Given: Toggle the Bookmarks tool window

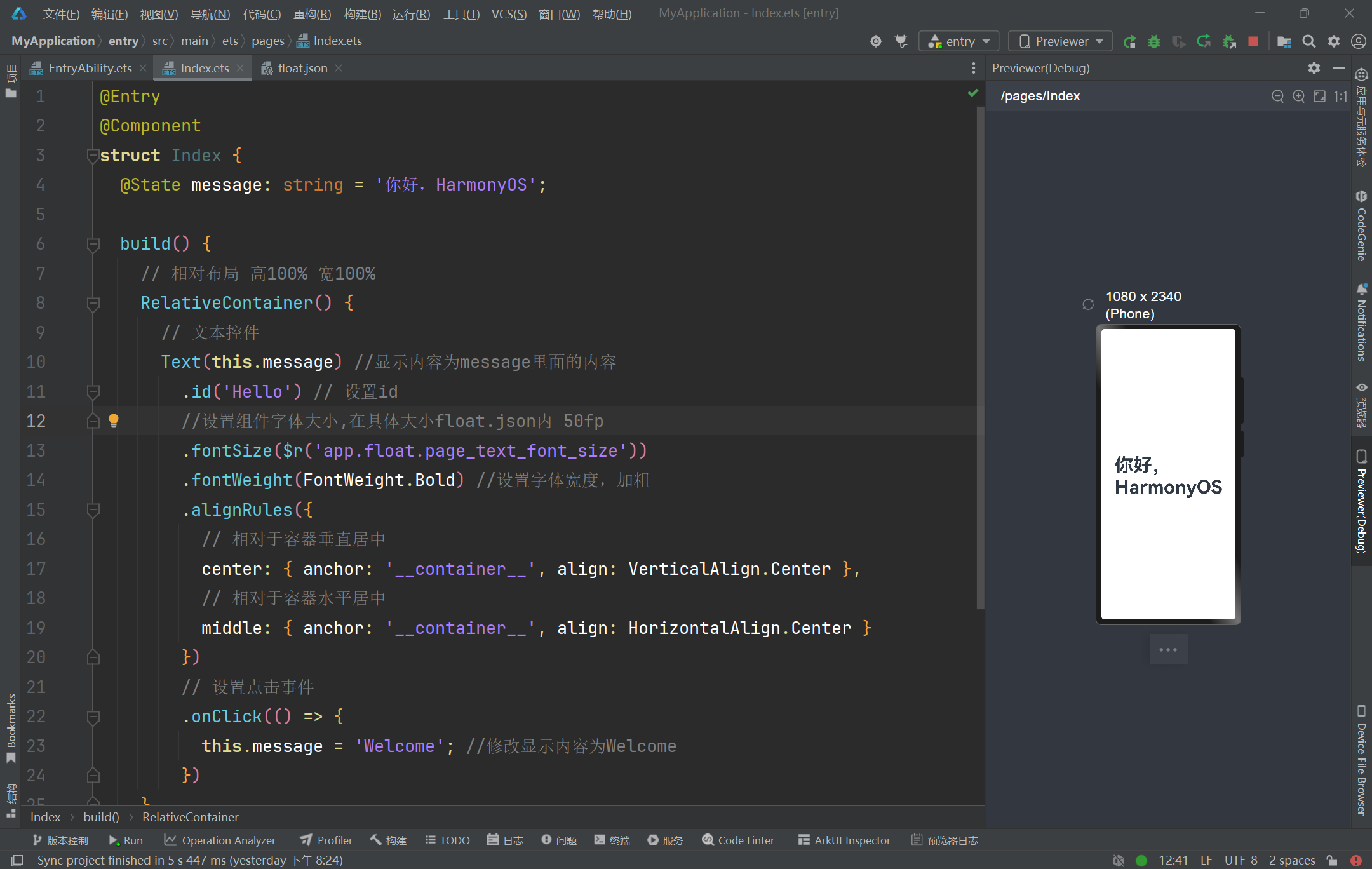Looking at the screenshot, I should point(11,728).
